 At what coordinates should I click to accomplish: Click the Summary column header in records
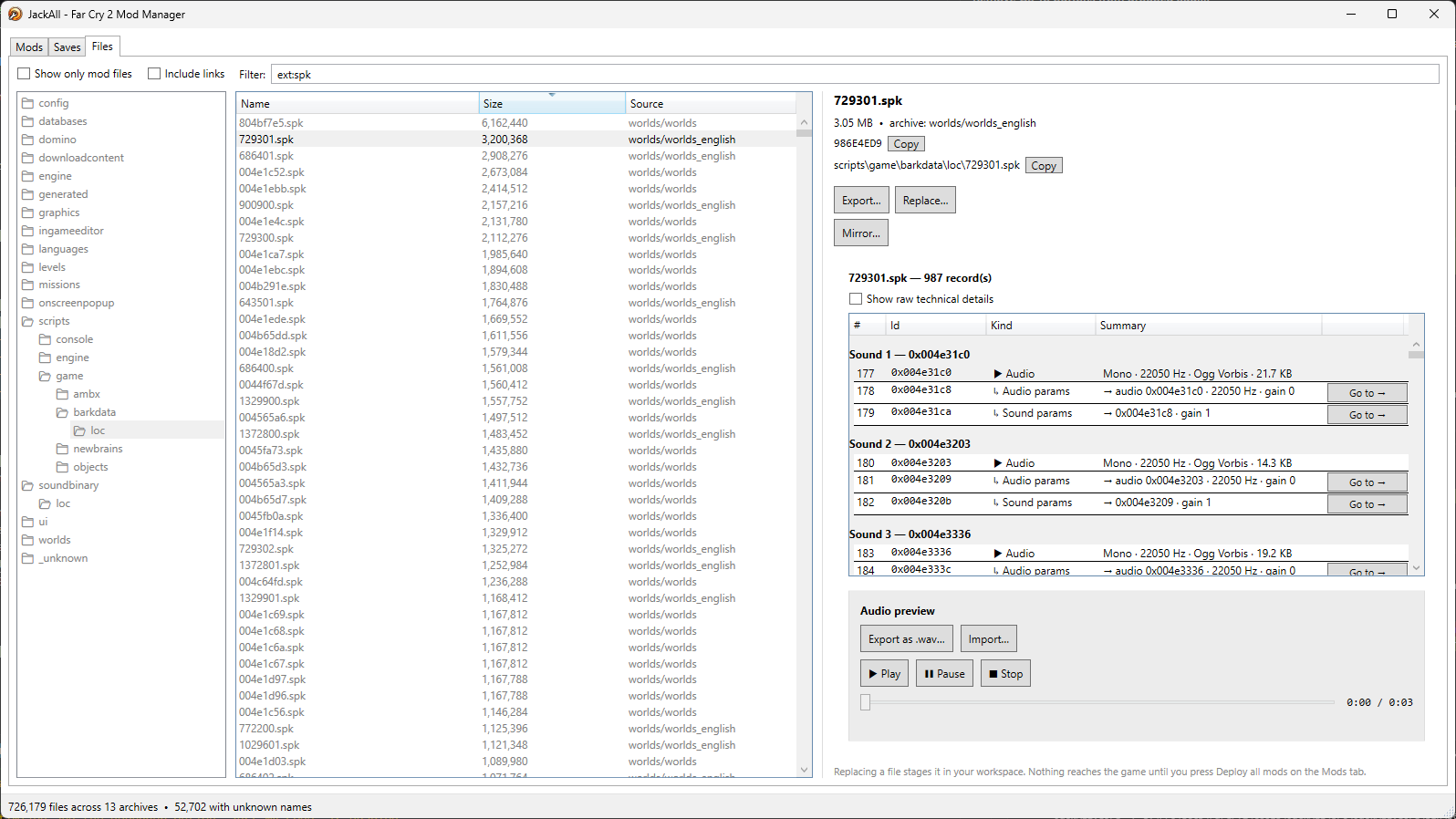pos(1208,326)
